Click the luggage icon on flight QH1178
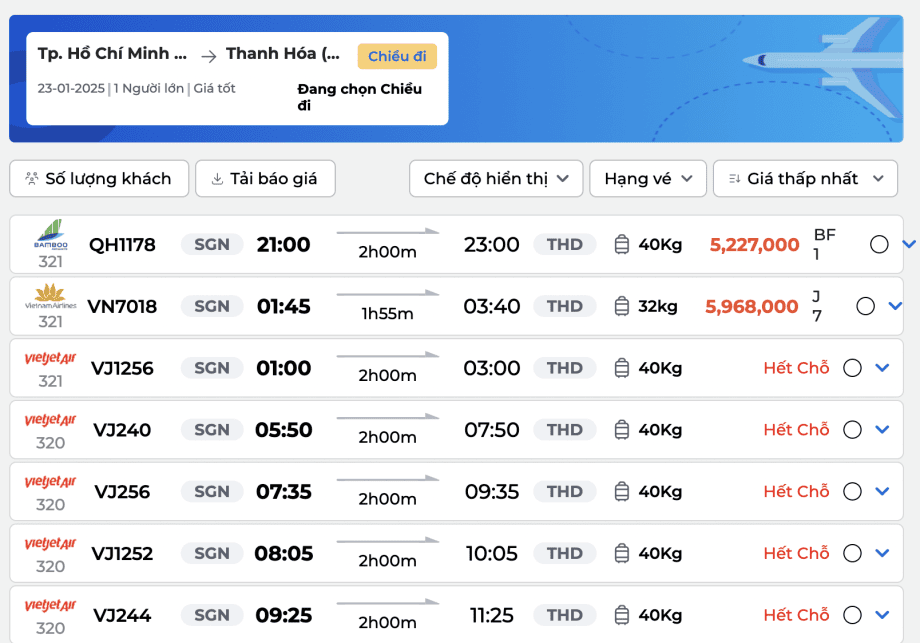This screenshot has width=920, height=643. tap(622, 245)
